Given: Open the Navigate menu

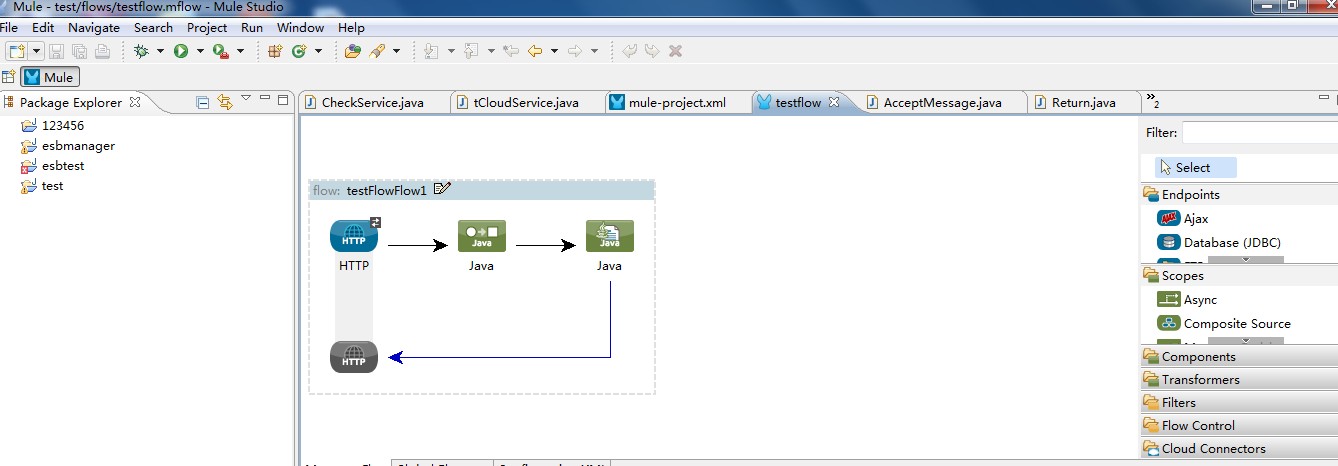Looking at the screenshot, I should click(94, 28).
